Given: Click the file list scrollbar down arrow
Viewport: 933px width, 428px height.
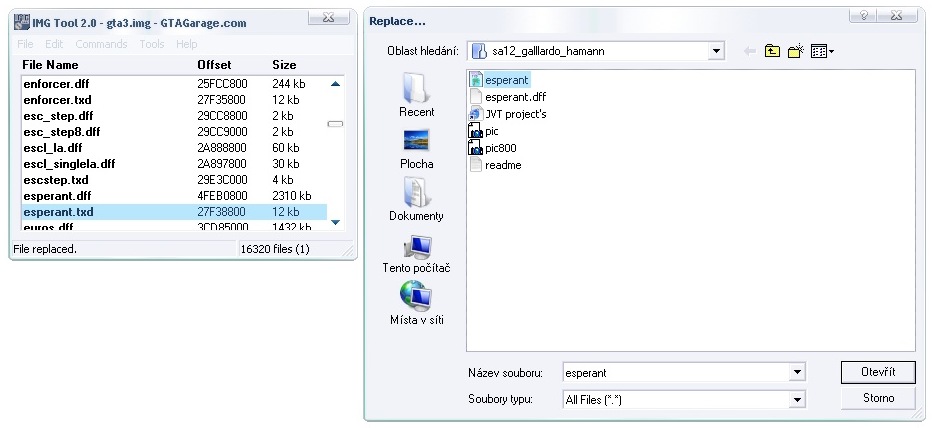Looking at the screenshot, I should (x=335, y=222).
